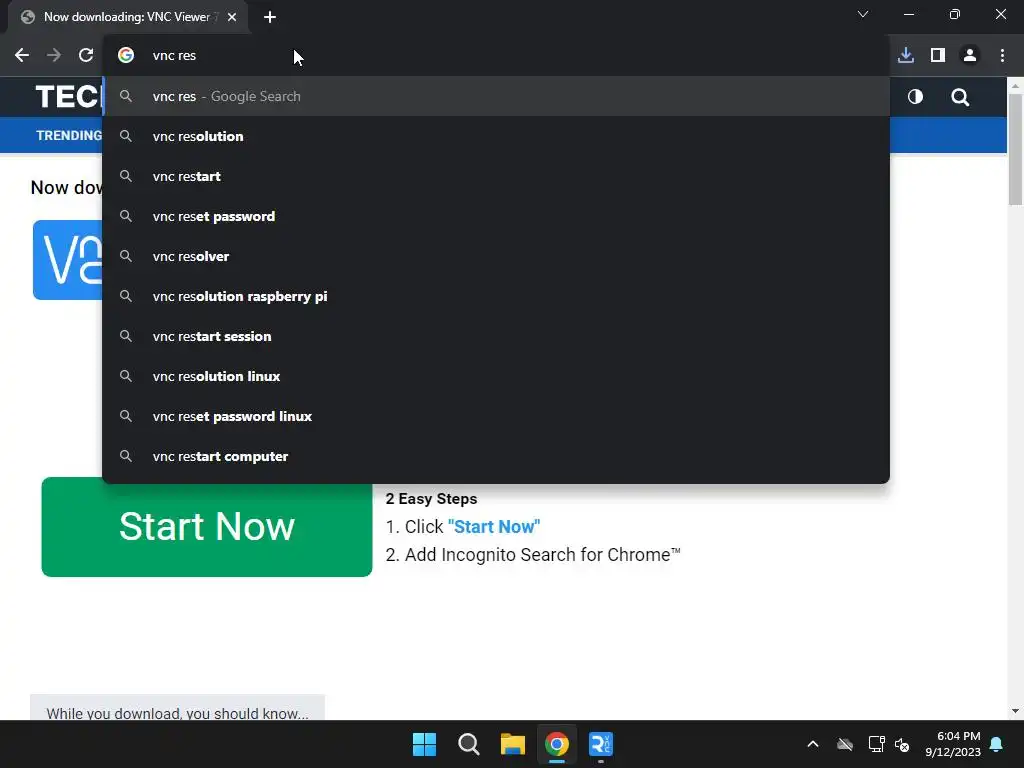Pick the 'vnc reset password' suggestion
The height and width of the screenshot is (768, 1024).
coord(496,216)
